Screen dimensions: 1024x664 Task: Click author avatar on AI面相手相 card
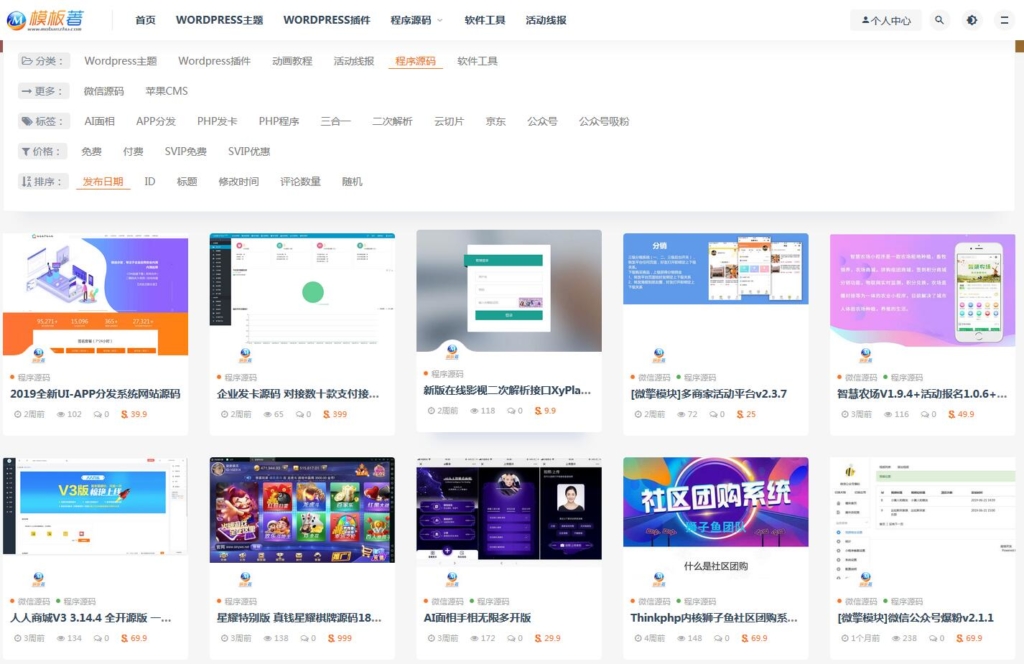click(x=452, y=579)
